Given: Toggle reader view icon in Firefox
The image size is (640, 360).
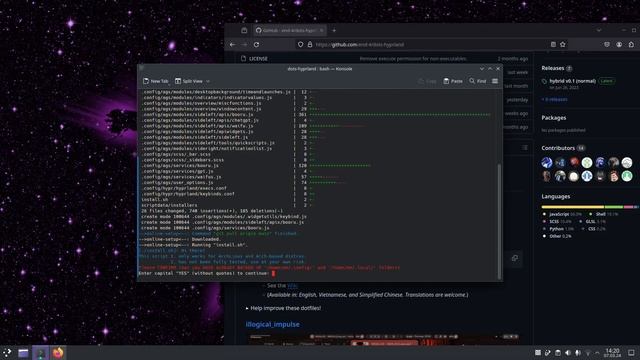Looking at the screenshot, I should point(553,44).
